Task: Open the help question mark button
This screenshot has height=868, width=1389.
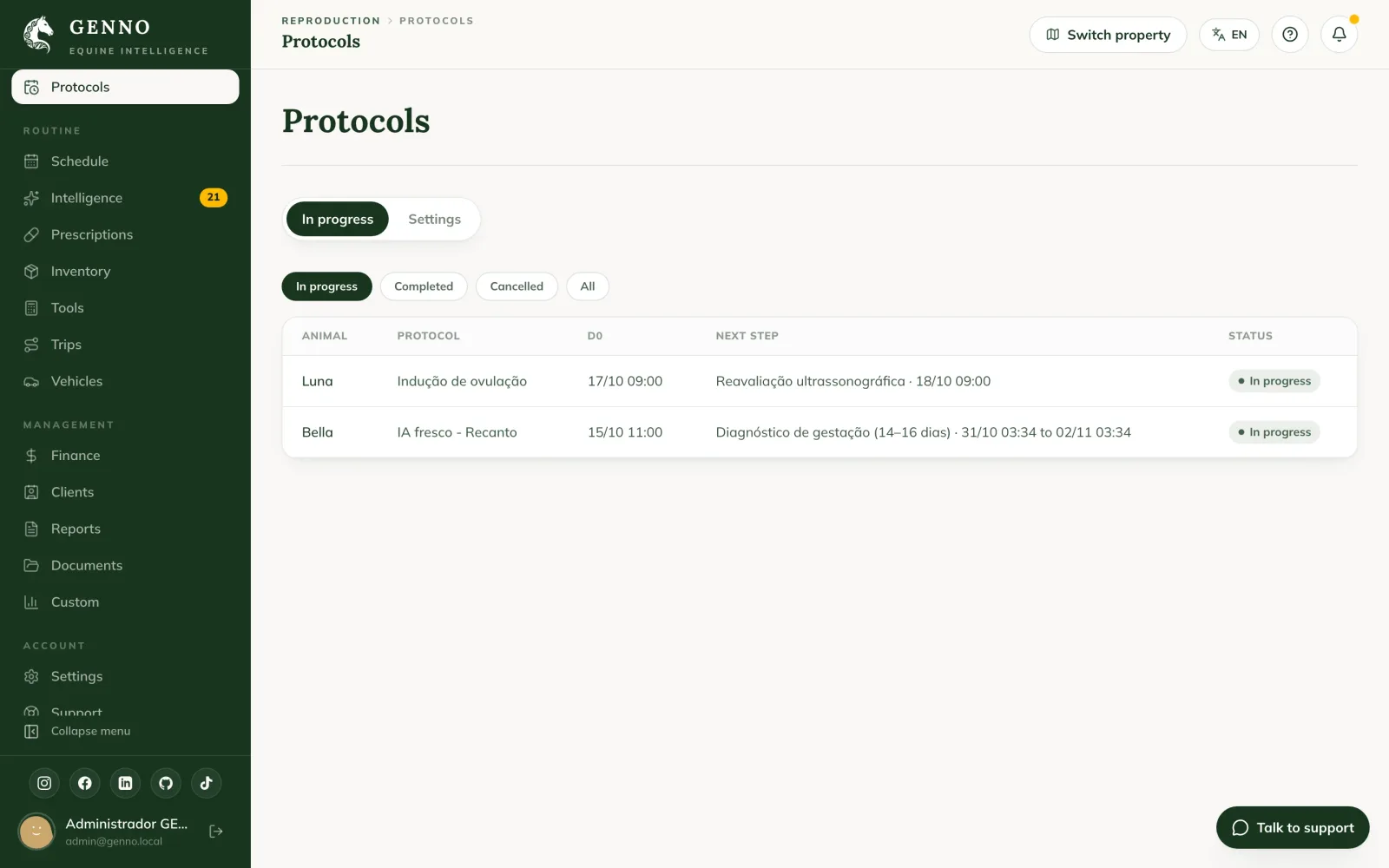Action: click(1290, 35)
